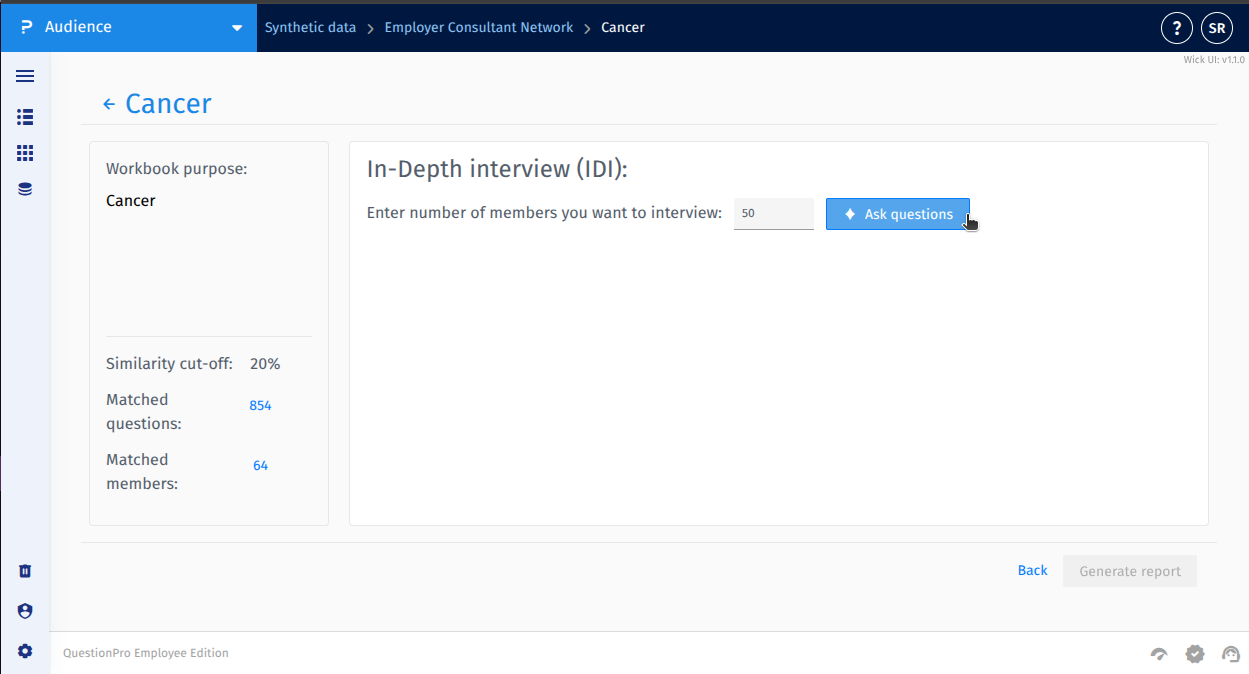
Task: Open the SR user profile avatar
Action: [1217, 28]
